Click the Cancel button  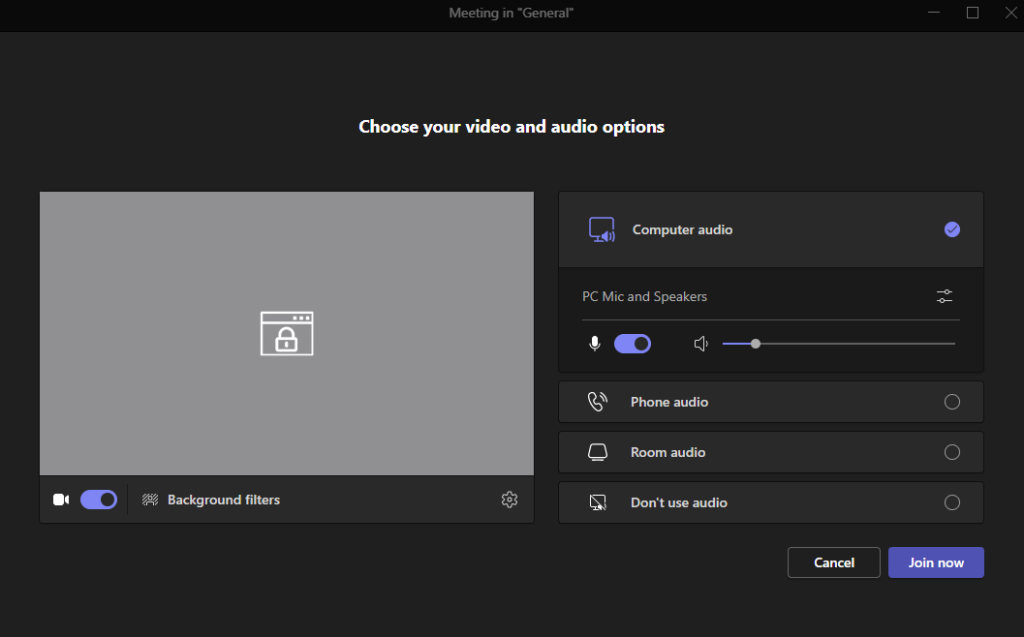(833, 562)
